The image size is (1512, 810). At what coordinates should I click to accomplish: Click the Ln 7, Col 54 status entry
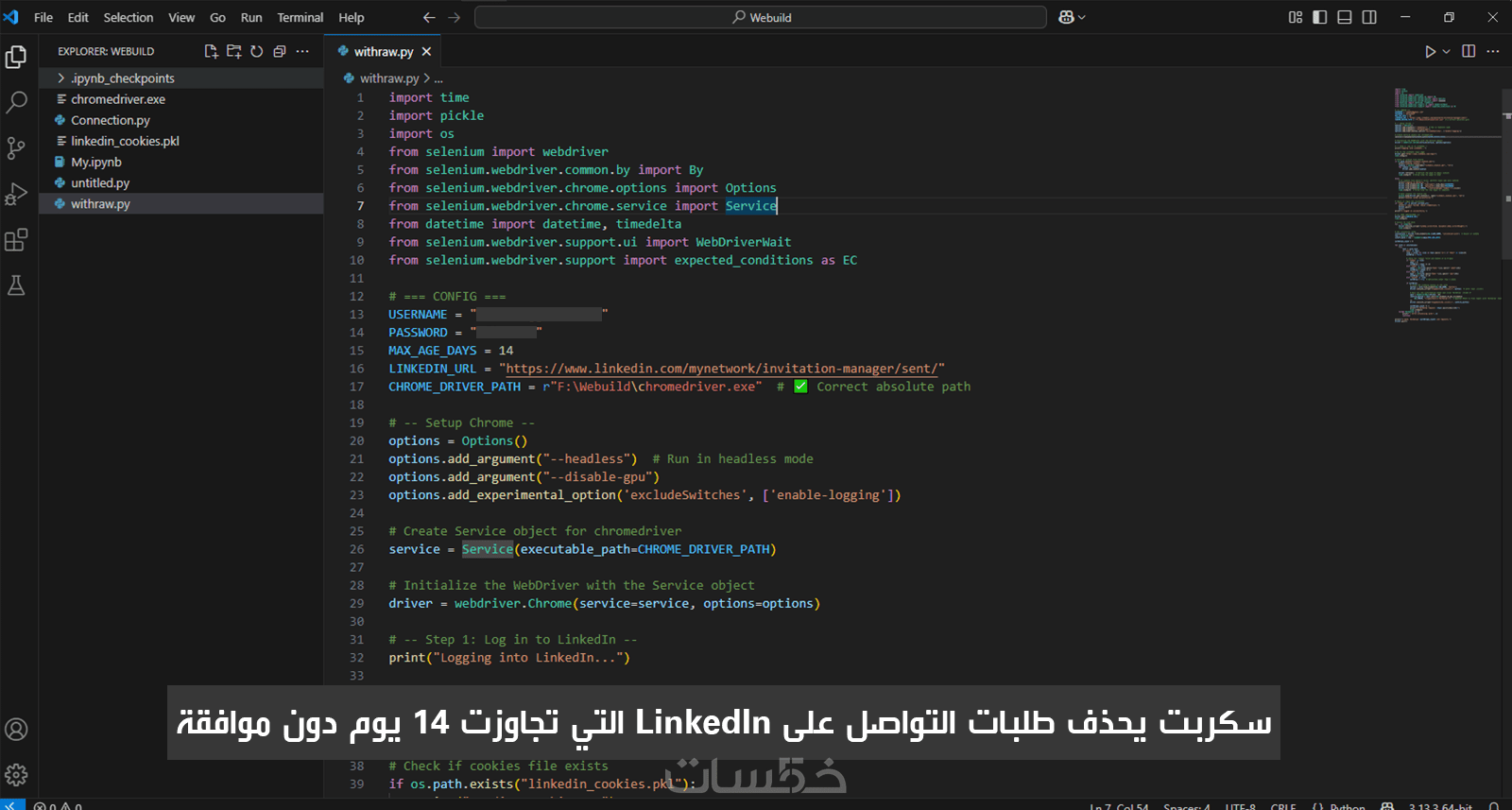coord(1120,806)
